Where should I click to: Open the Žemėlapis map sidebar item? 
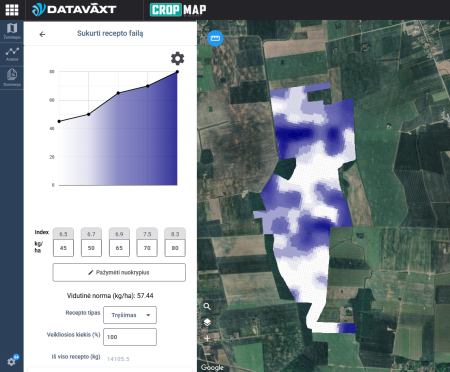[x=12, y=31]
